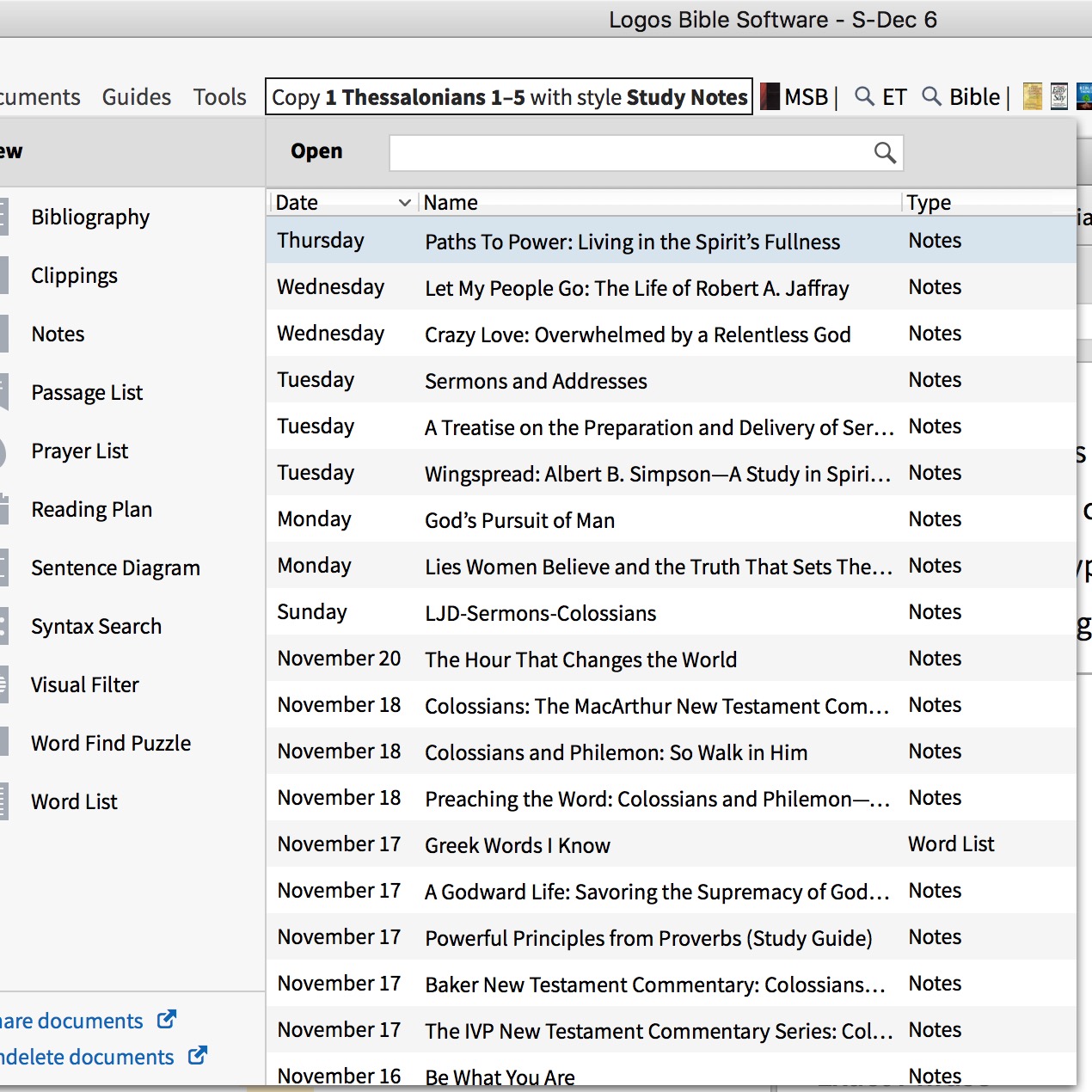1092x1092 pixels.
Task: Click the command box with Copy 1 Thessalonians
Action: (x=509, y=97)
